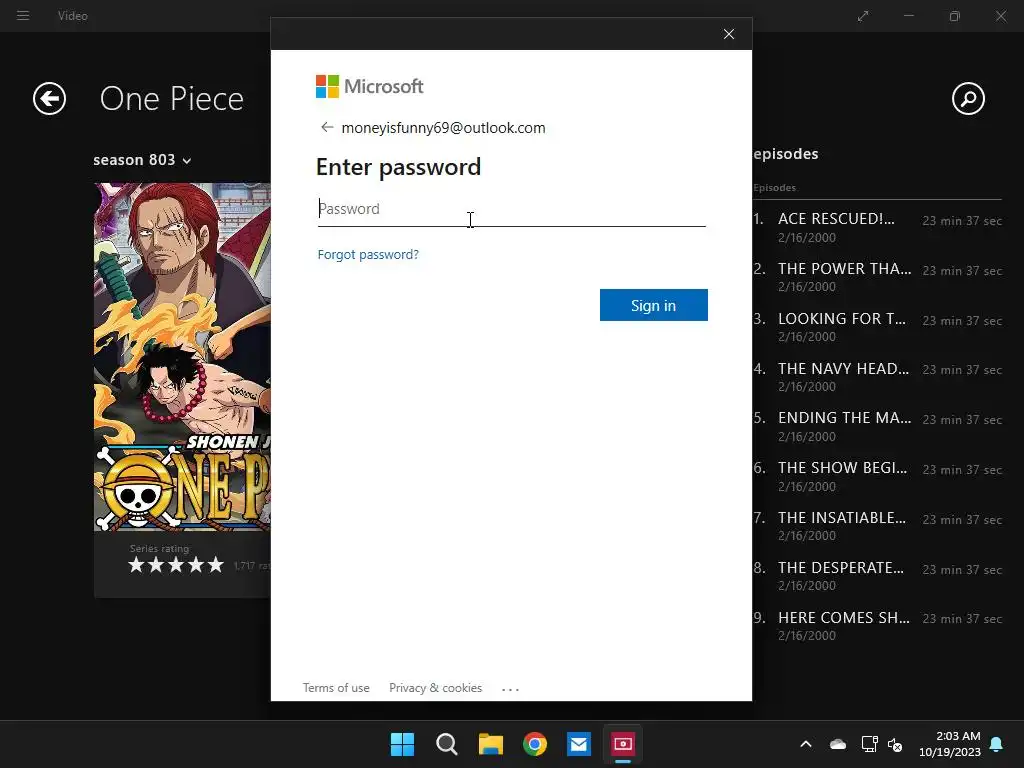Image resolution: width=1024 pixels, height=768 pixels.
Task: Open taskbar Search
Action: (447, 744)
